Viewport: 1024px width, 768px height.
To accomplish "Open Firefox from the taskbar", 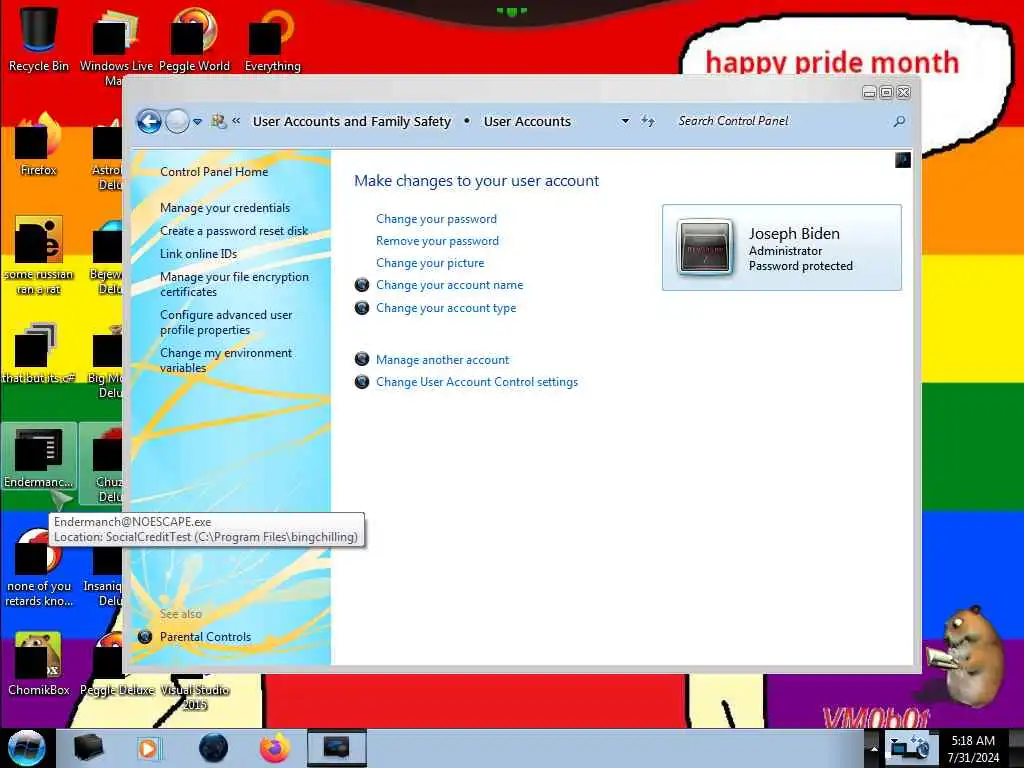I will pos(275,748).
